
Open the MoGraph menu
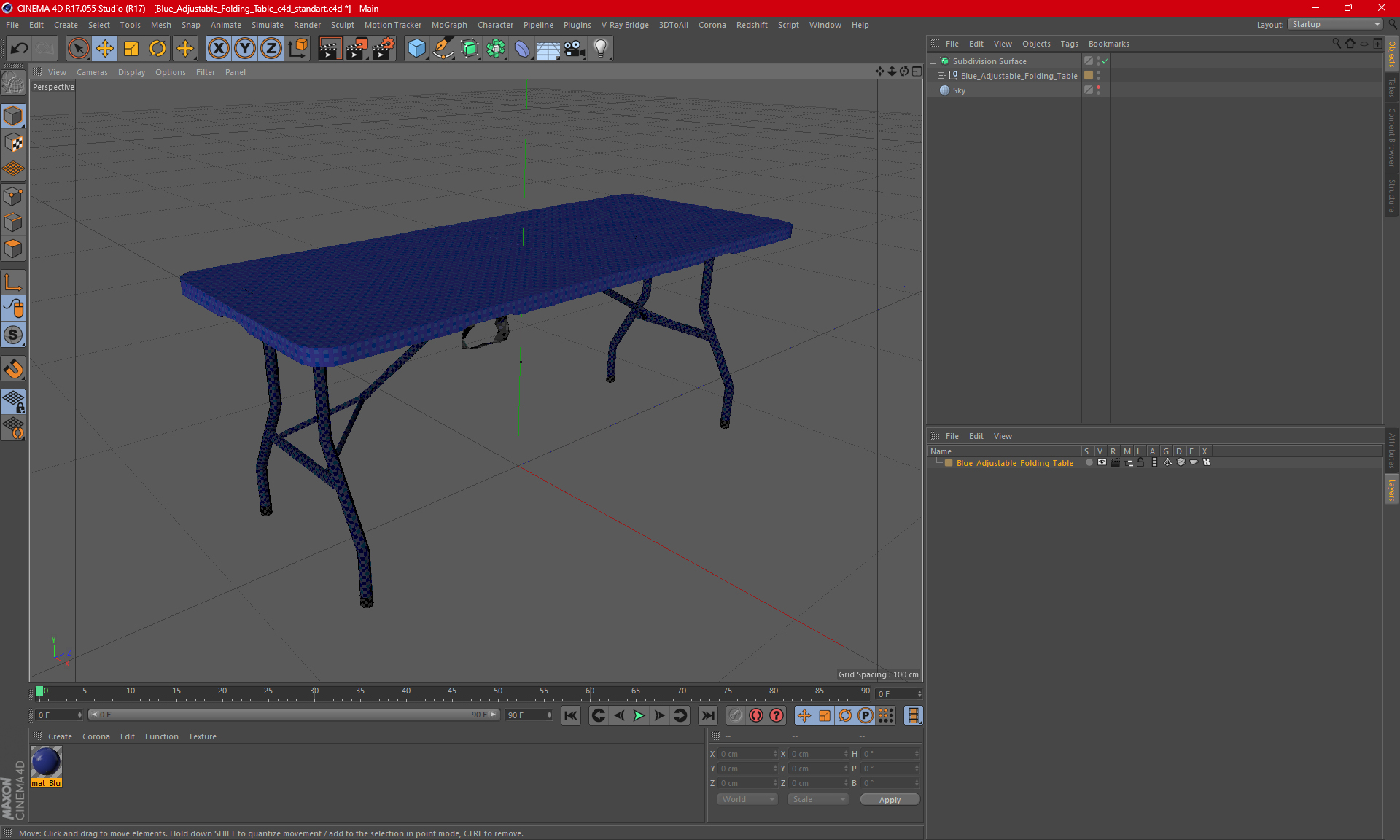click(449, 25)
